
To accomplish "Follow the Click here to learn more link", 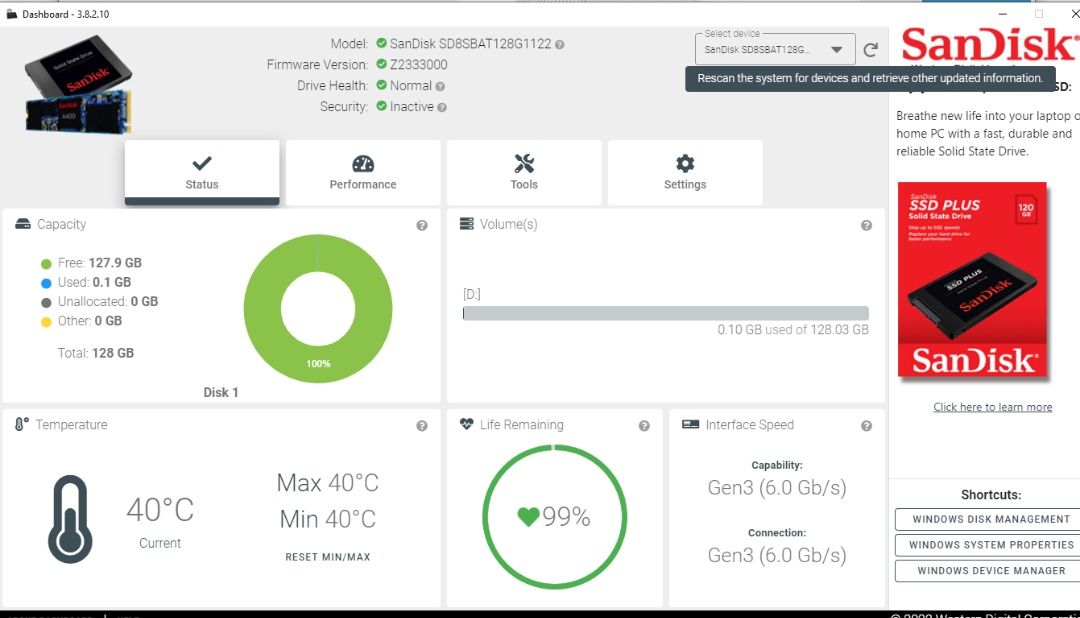I will (x=993, y=407).
